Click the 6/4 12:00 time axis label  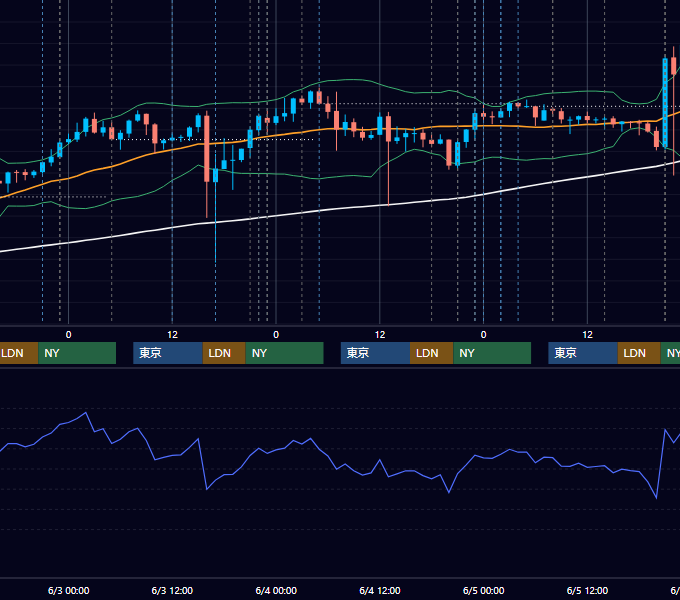pos(380,590)
